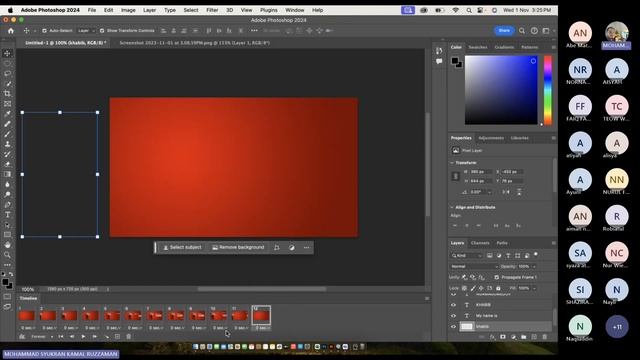The width and height of the screenshot is (640, 360).
Task: Collapse the Transform section in Properties
Action: point(452,162)
